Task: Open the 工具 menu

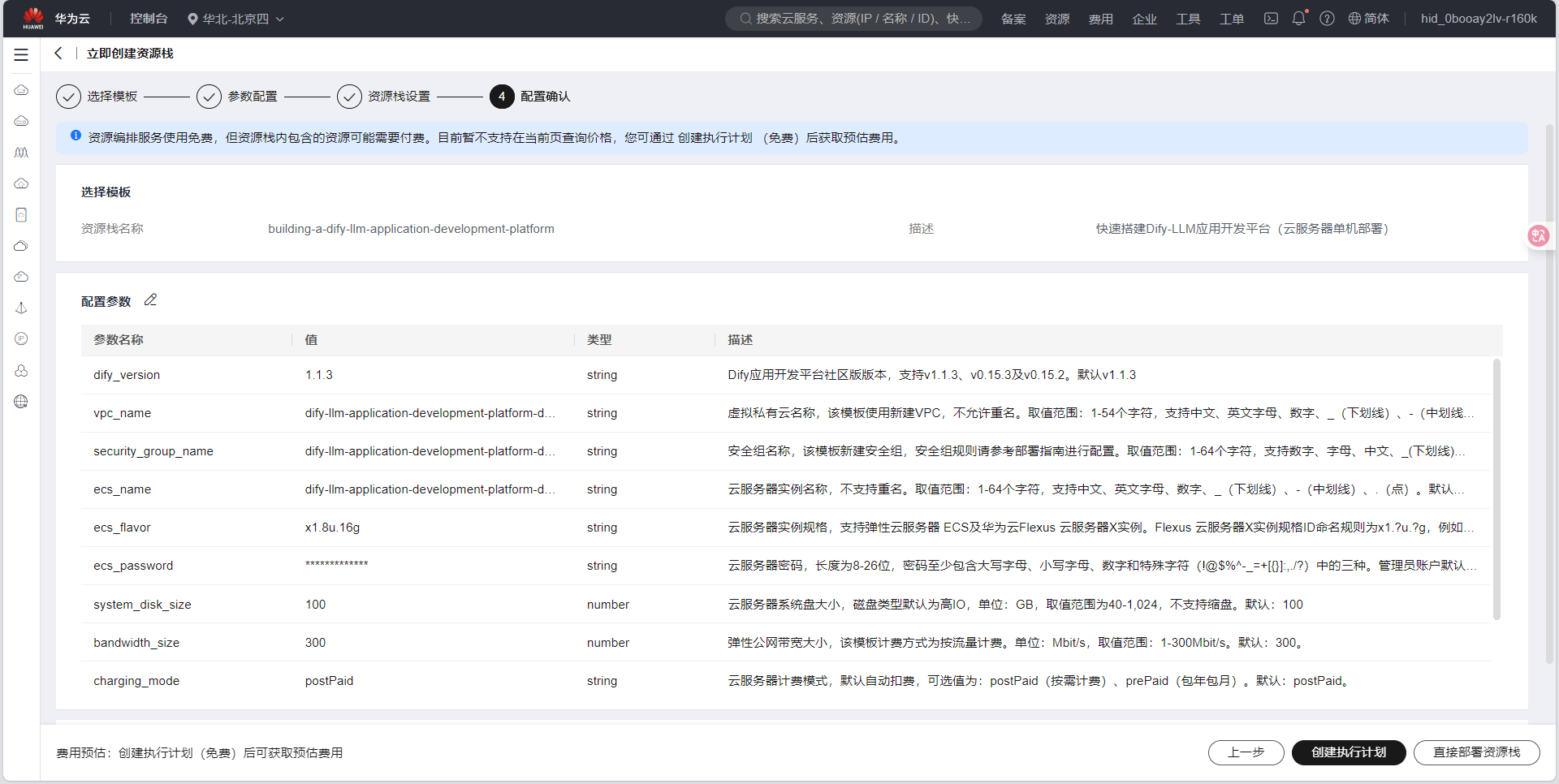Action: pos(1188,19)
